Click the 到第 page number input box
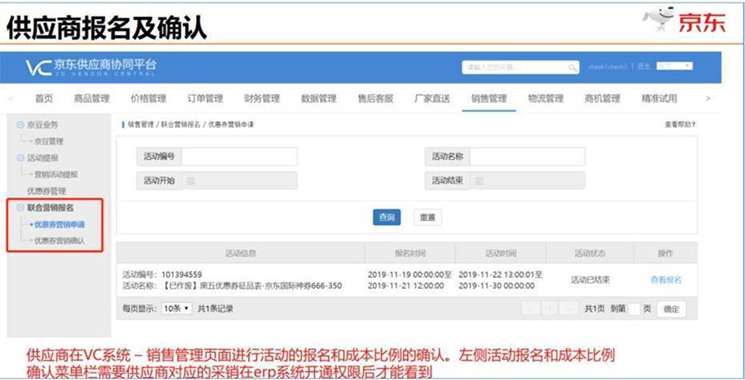 tap(634, 309)
